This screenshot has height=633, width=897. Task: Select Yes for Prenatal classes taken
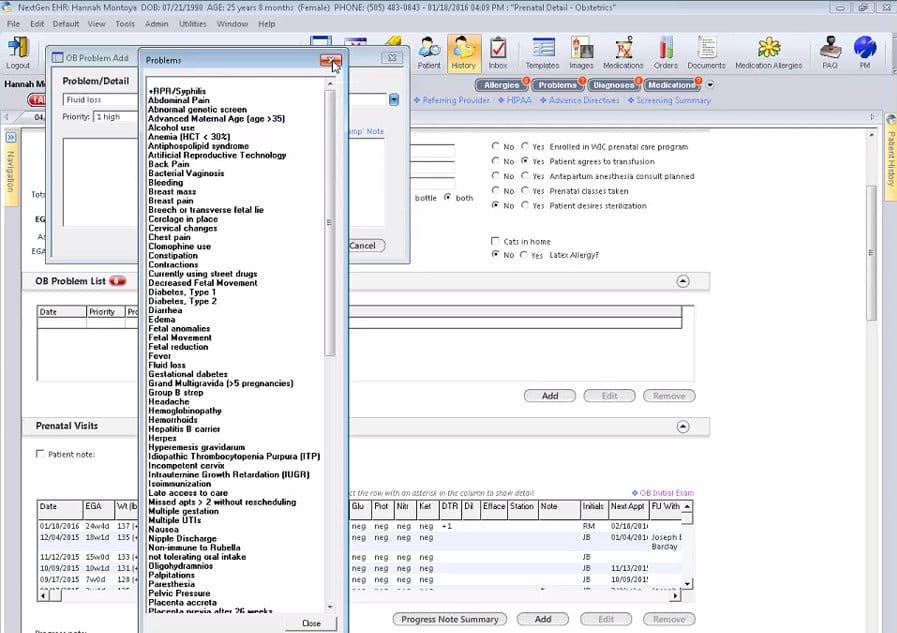click(524, 191)
